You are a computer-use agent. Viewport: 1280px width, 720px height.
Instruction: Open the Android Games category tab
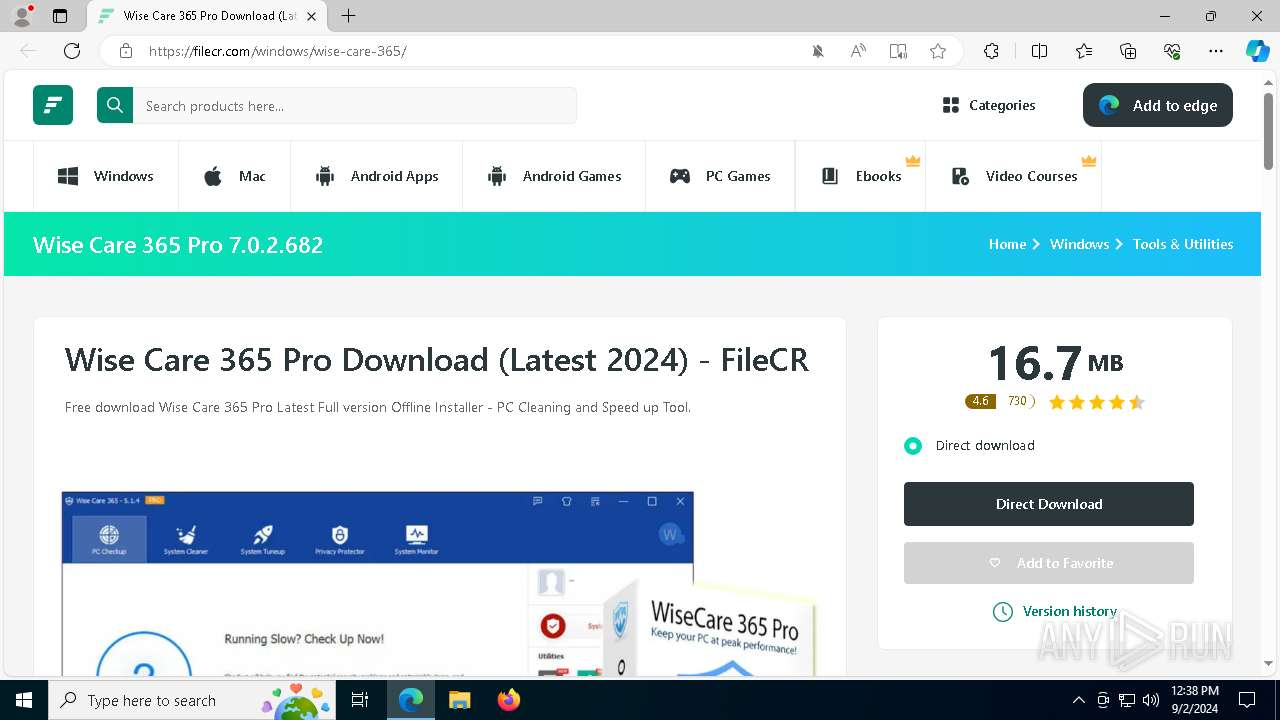[554, 176]
